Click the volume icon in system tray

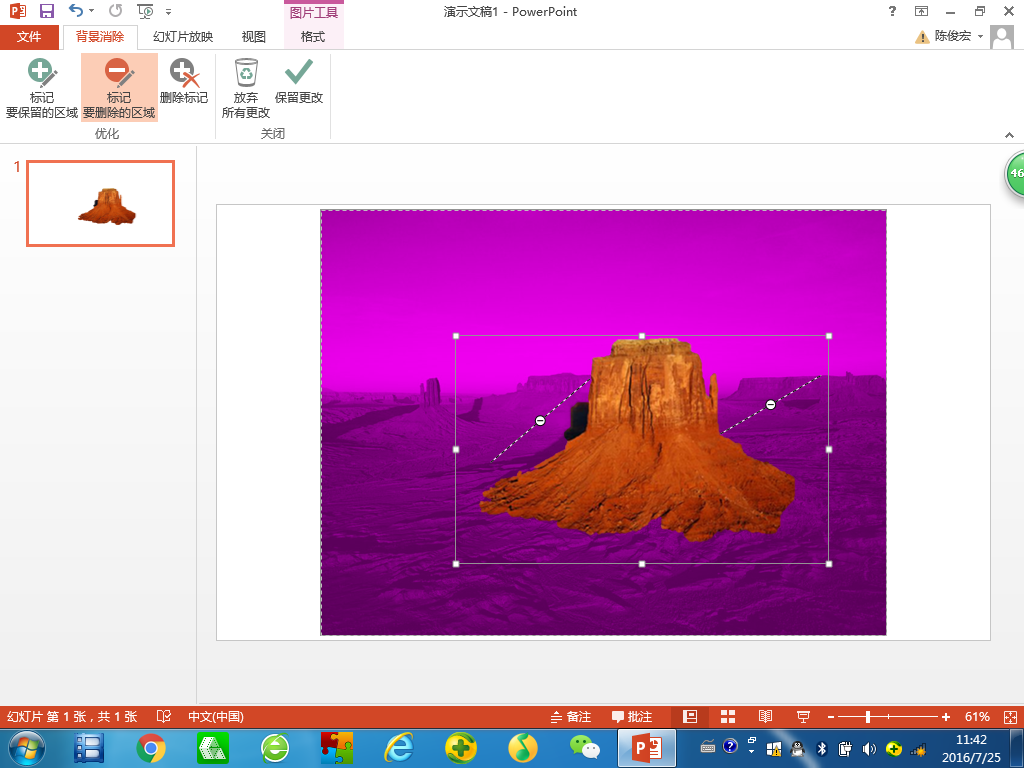pyautogui.click(x=869, y=748)
